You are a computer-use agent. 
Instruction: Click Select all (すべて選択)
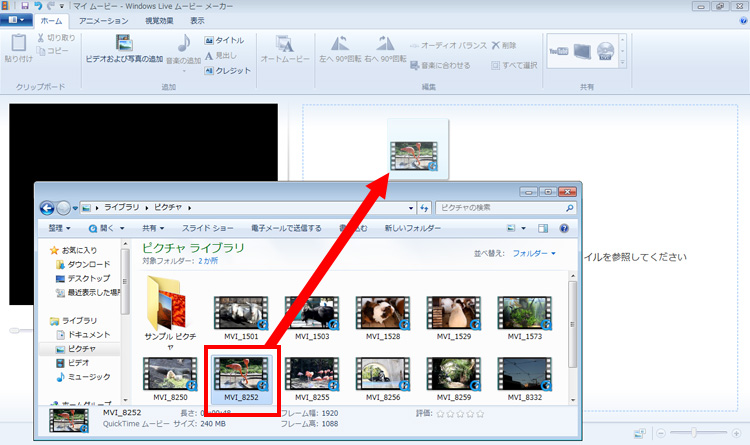pos(514,65)
